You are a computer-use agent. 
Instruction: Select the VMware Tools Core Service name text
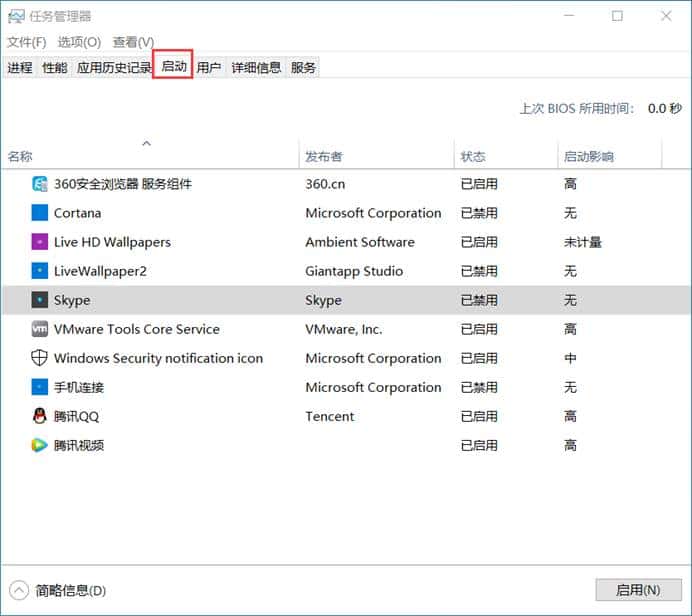coord(137,329)
